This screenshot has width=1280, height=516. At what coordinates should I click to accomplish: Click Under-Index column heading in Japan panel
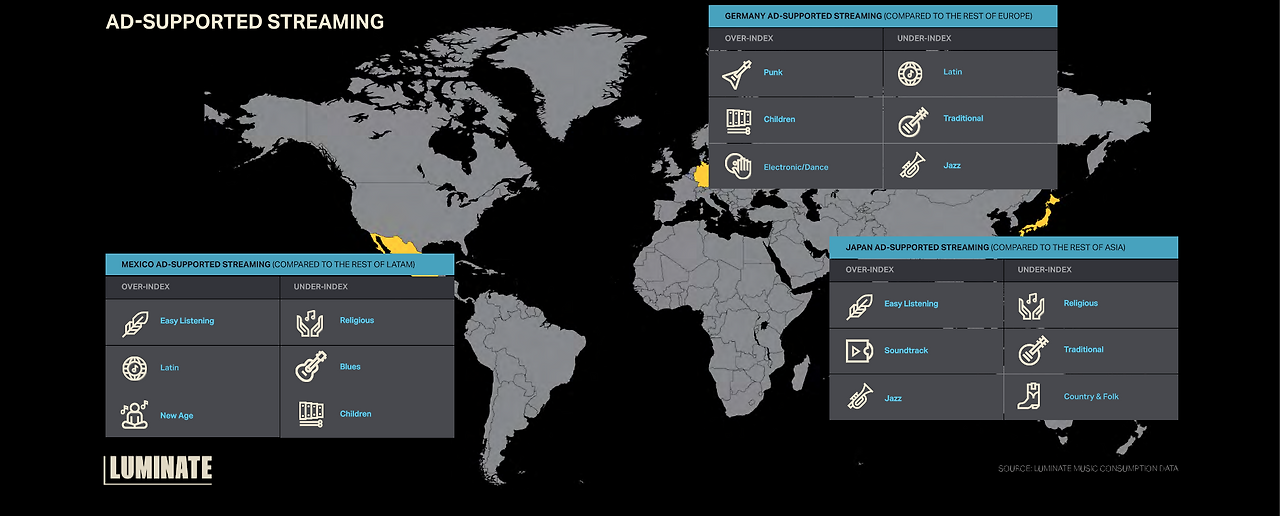click(1045, 270)
